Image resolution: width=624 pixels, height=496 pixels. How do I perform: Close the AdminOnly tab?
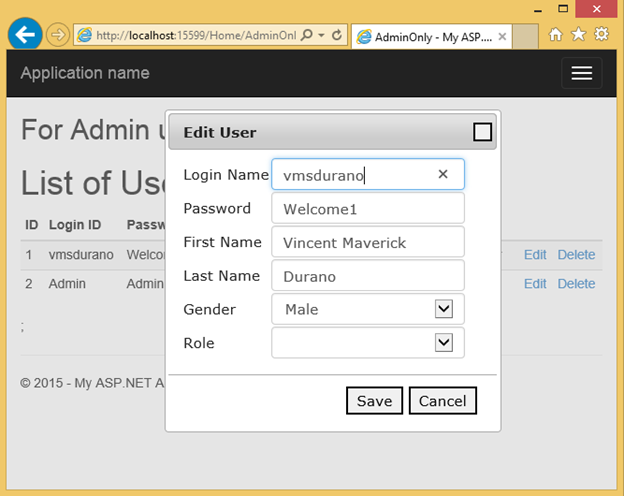502,37
